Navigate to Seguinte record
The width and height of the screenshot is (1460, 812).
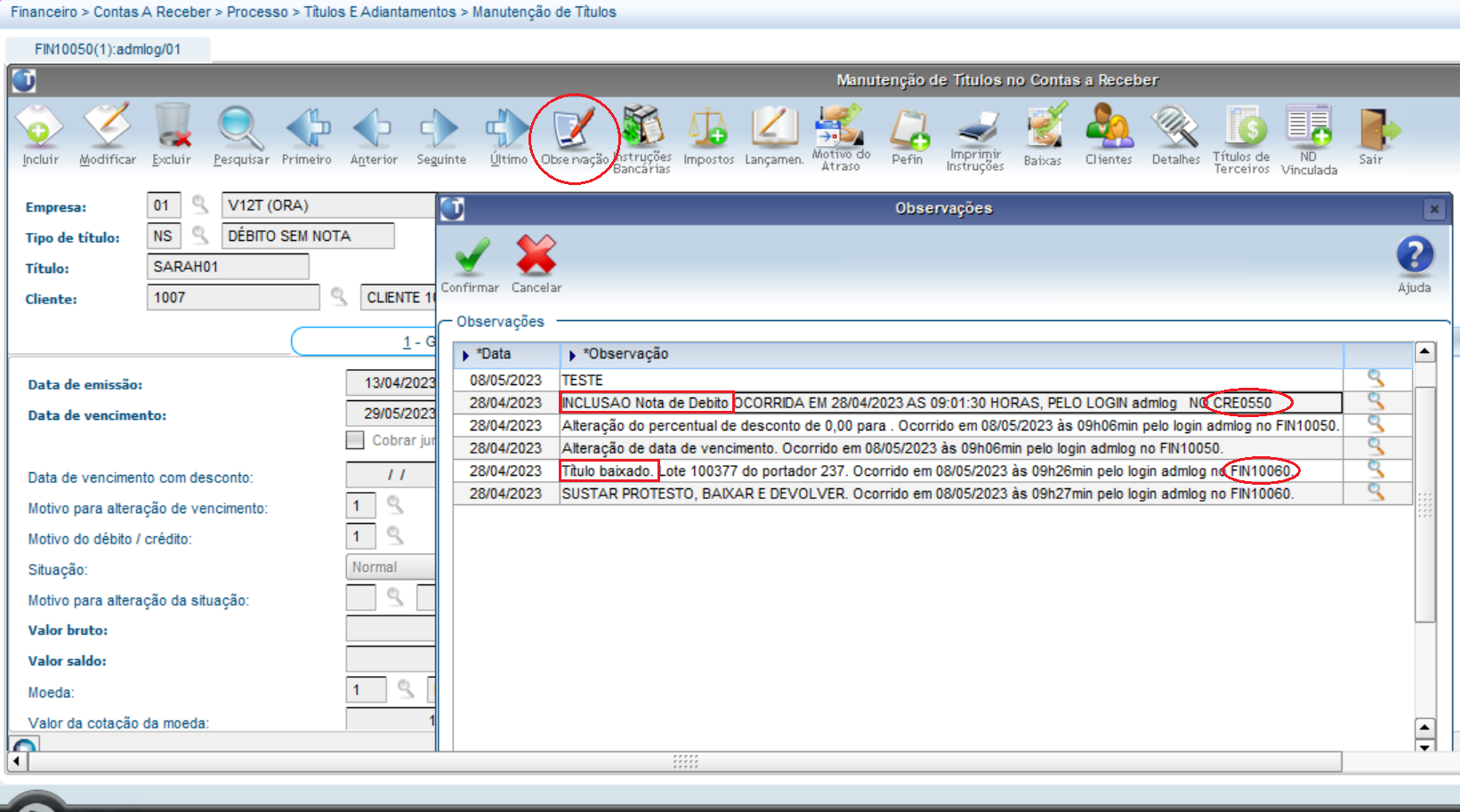pyautogui.click(x=440, y=135)
